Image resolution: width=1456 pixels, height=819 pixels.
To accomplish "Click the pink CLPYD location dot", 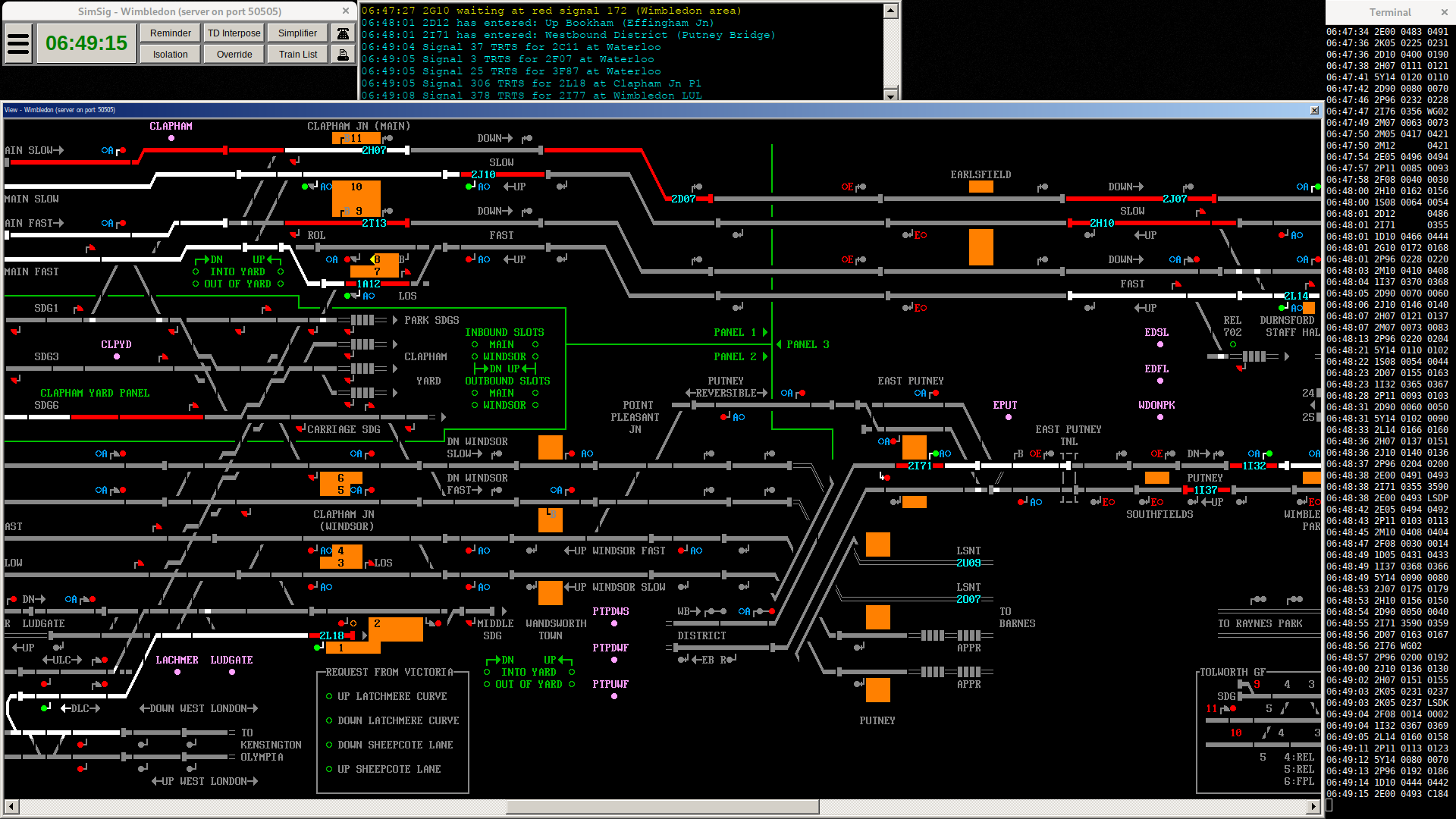I will 117,356.
